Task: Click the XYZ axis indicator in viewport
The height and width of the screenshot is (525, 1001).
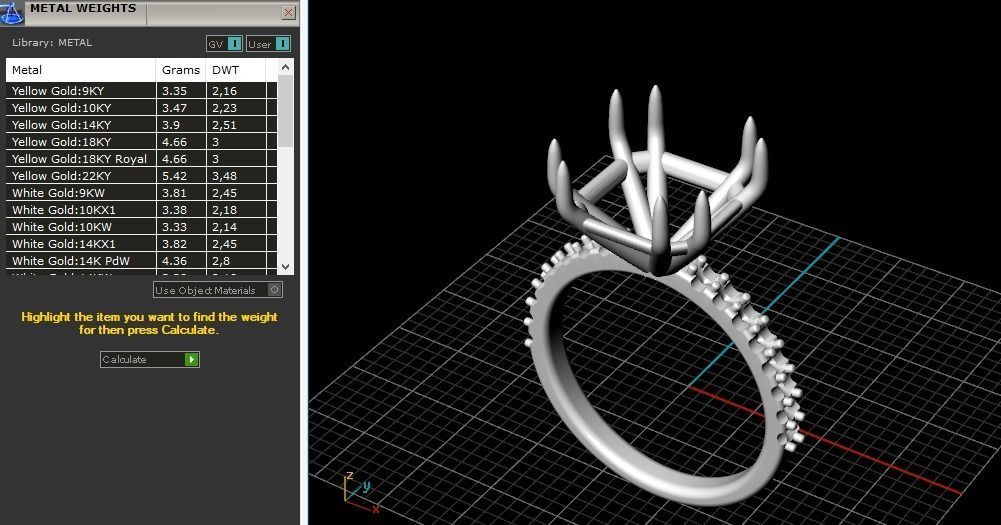Action: point(361,493)
